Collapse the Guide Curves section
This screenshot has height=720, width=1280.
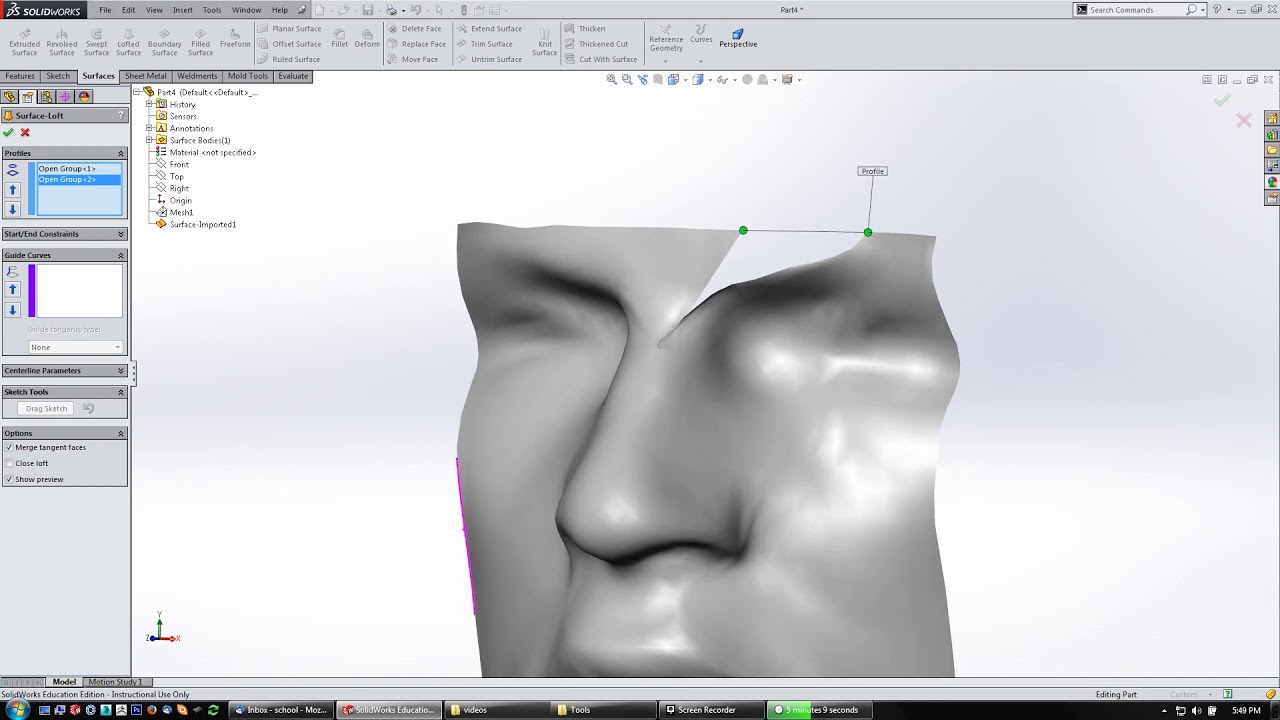pos(121,255)
